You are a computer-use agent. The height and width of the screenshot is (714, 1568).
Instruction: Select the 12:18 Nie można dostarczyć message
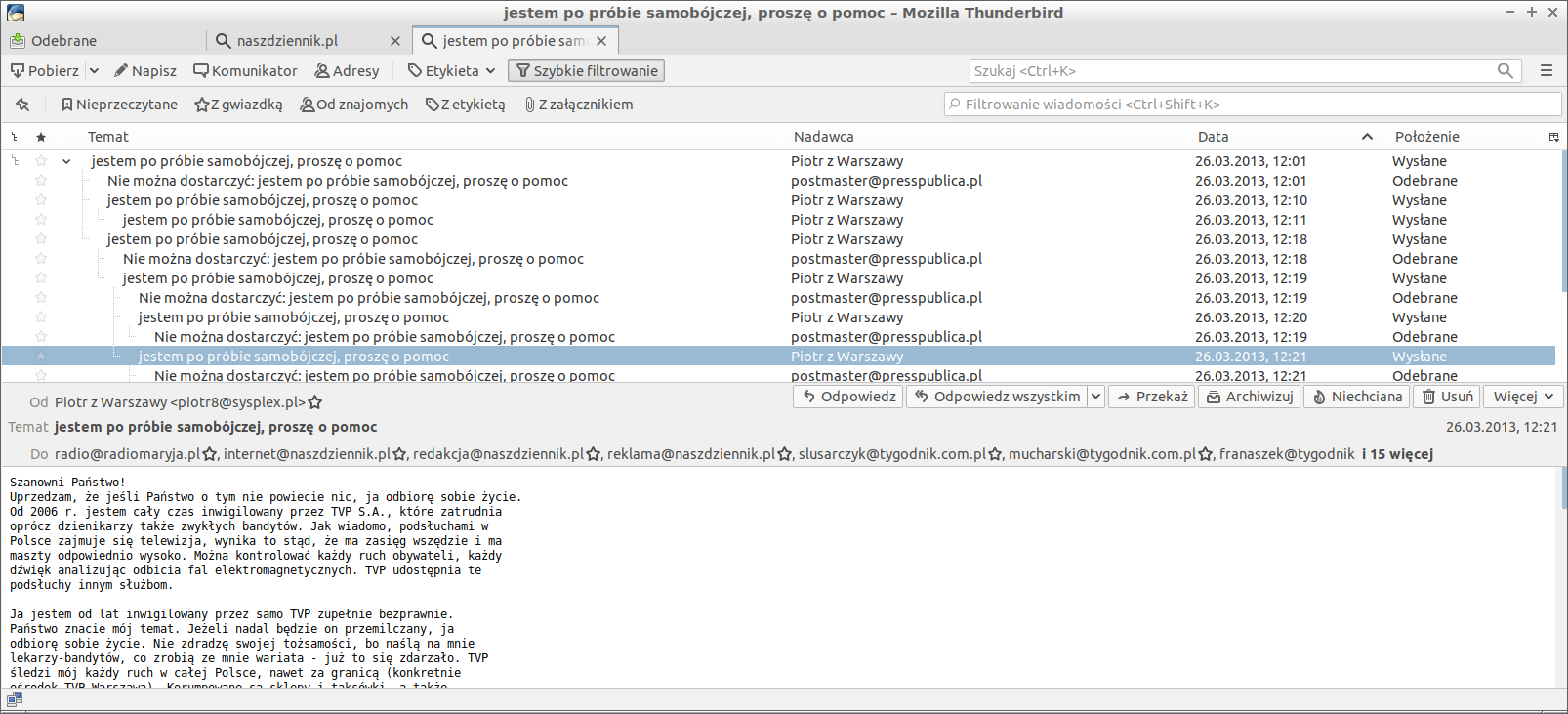[778, 259]
